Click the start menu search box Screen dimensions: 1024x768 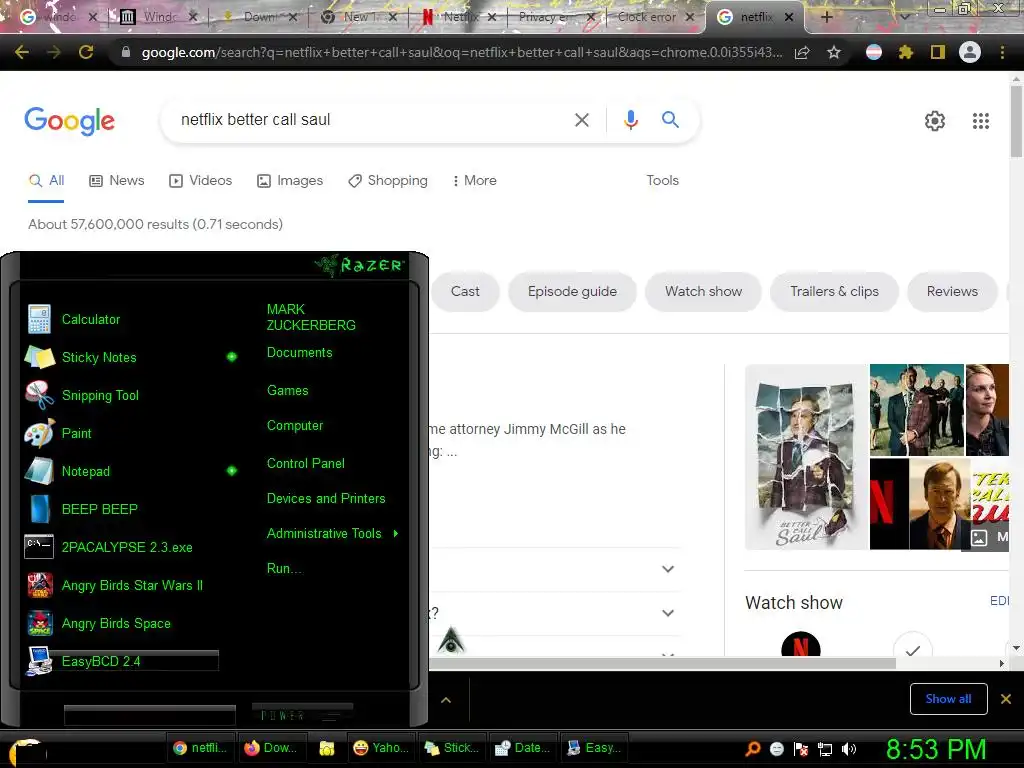[150, 715]
